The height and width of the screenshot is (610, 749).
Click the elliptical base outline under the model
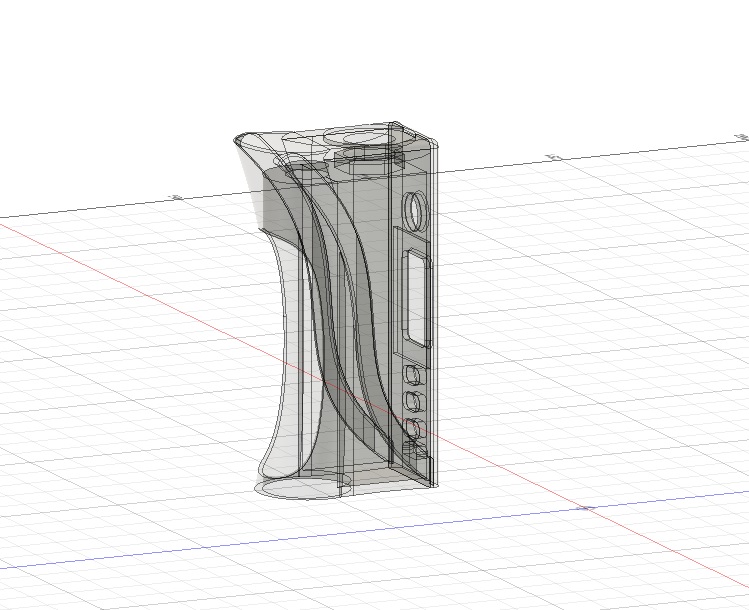[x=303, y=488]
